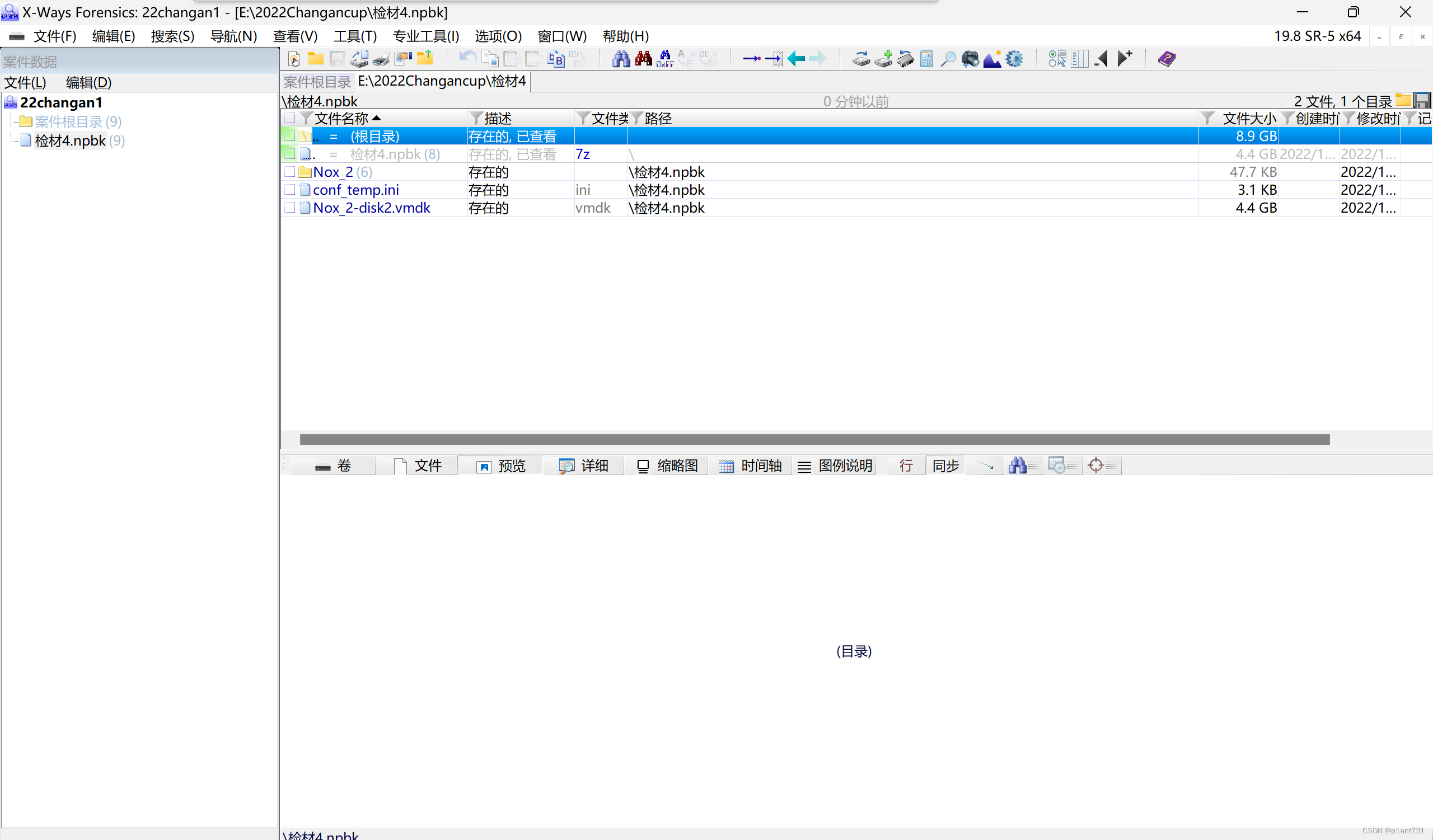Click the Open Disk drive icon
The width and height of the screenshot is (1433, 840).
pos(861,59)
